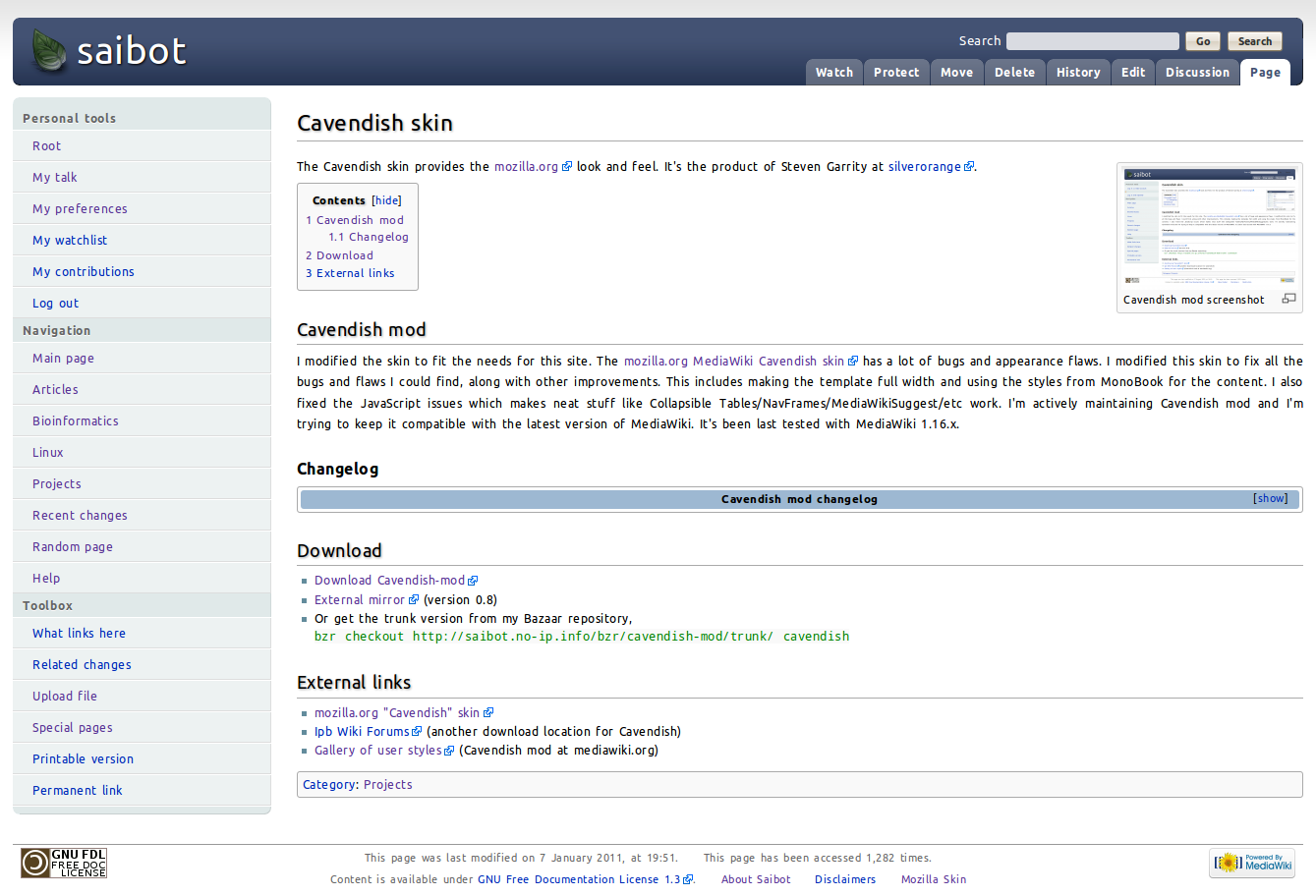Jump to contents entry 3 External links
Screen dimensions: 1316x896
350,274
